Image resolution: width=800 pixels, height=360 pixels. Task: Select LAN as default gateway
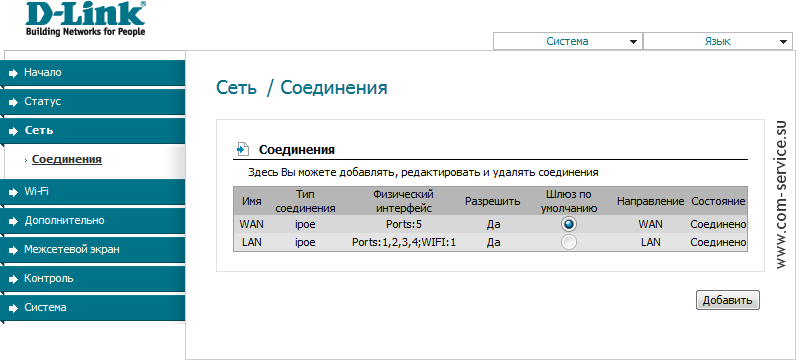coord(568,242)
